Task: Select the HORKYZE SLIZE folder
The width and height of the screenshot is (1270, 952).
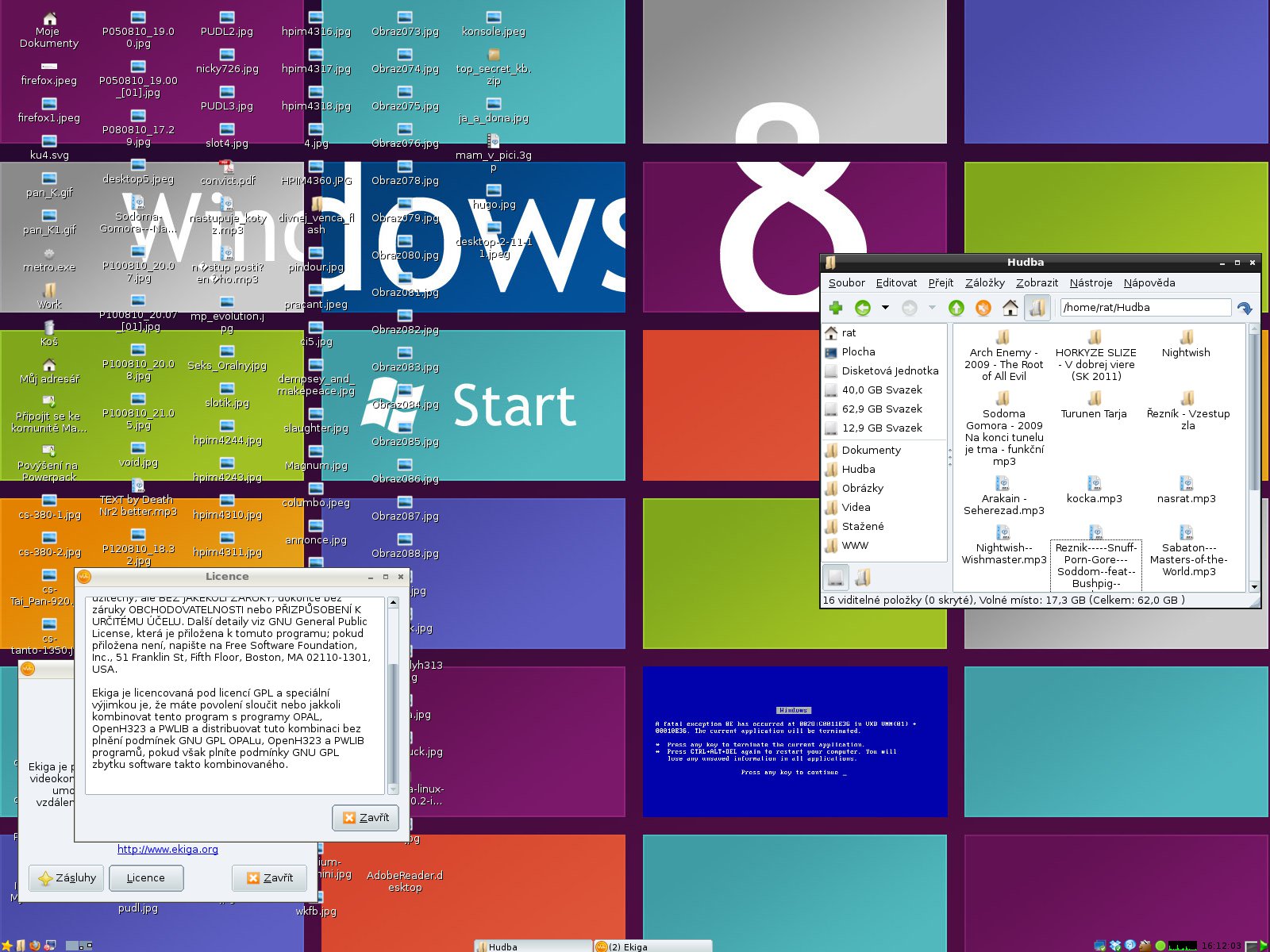Action: (x=1095, y=355)
